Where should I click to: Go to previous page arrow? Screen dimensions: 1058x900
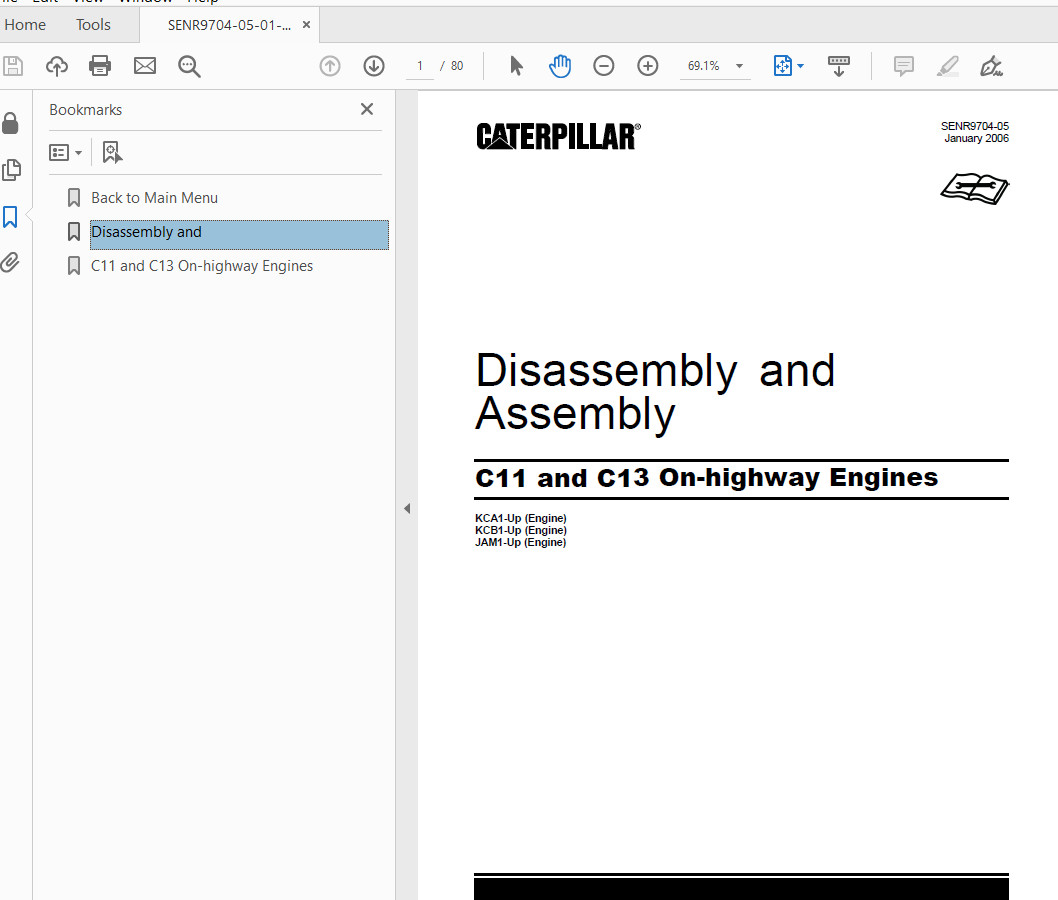point(330,66)
